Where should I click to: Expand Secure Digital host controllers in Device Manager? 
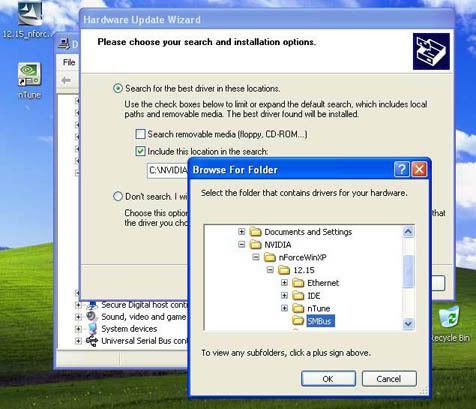[x=78, y=305]
